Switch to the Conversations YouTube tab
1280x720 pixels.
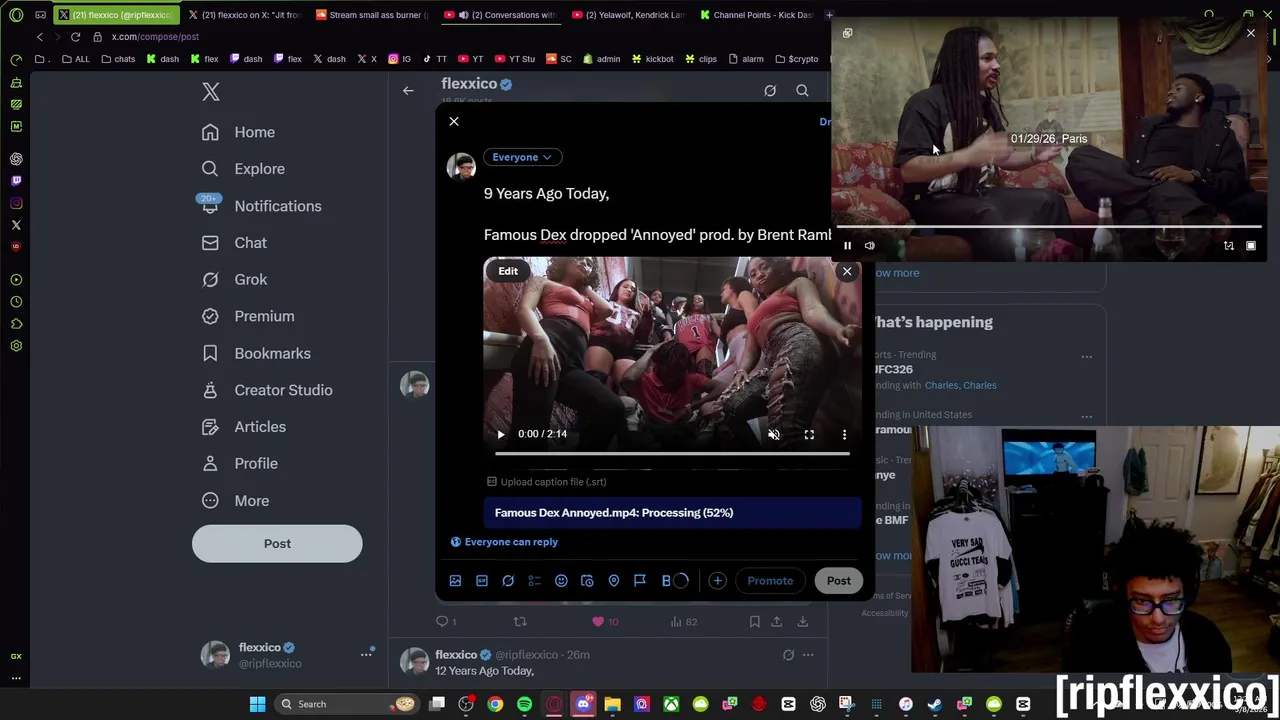(500, 15)
